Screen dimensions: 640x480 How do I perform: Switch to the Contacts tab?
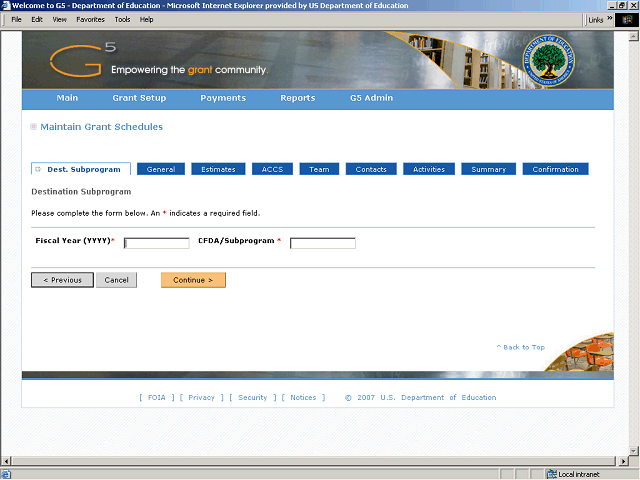point(371,169)
